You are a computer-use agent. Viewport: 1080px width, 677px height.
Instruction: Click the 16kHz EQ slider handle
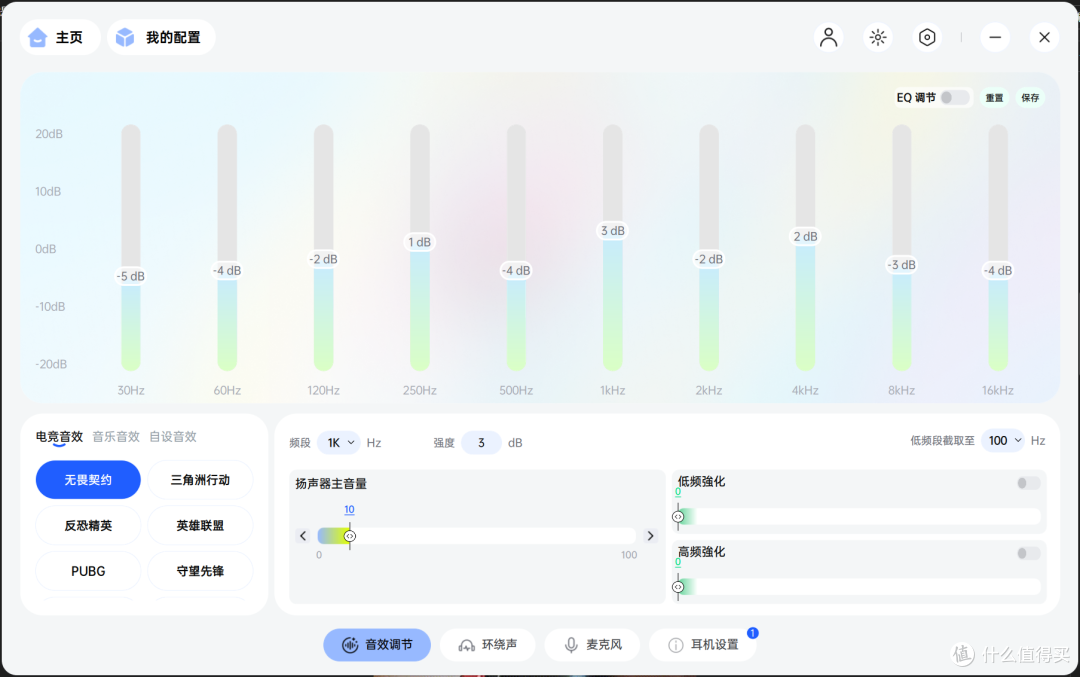[x=998, y=271]
